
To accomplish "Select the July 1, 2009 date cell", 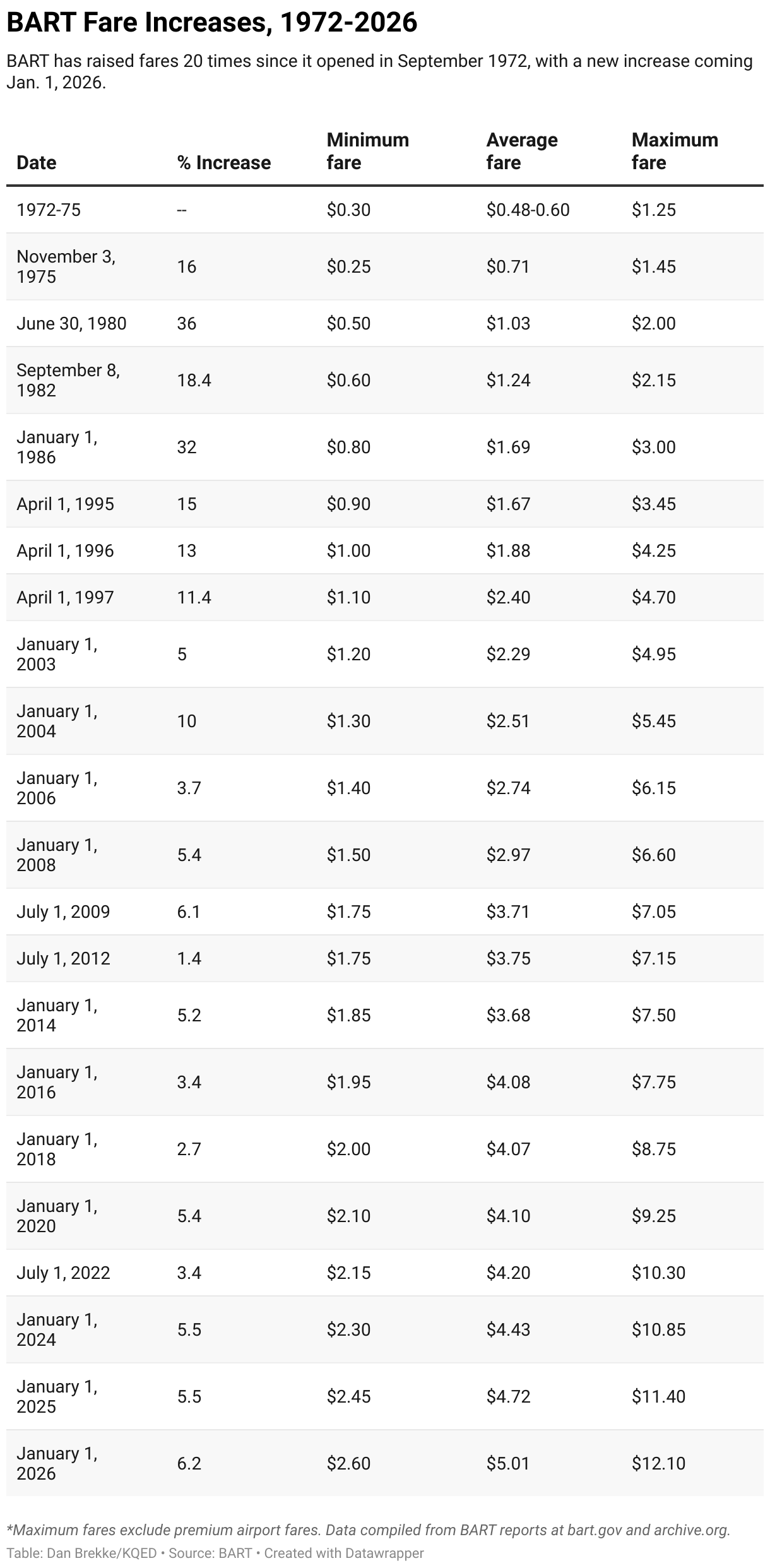I will pos(63,912).
